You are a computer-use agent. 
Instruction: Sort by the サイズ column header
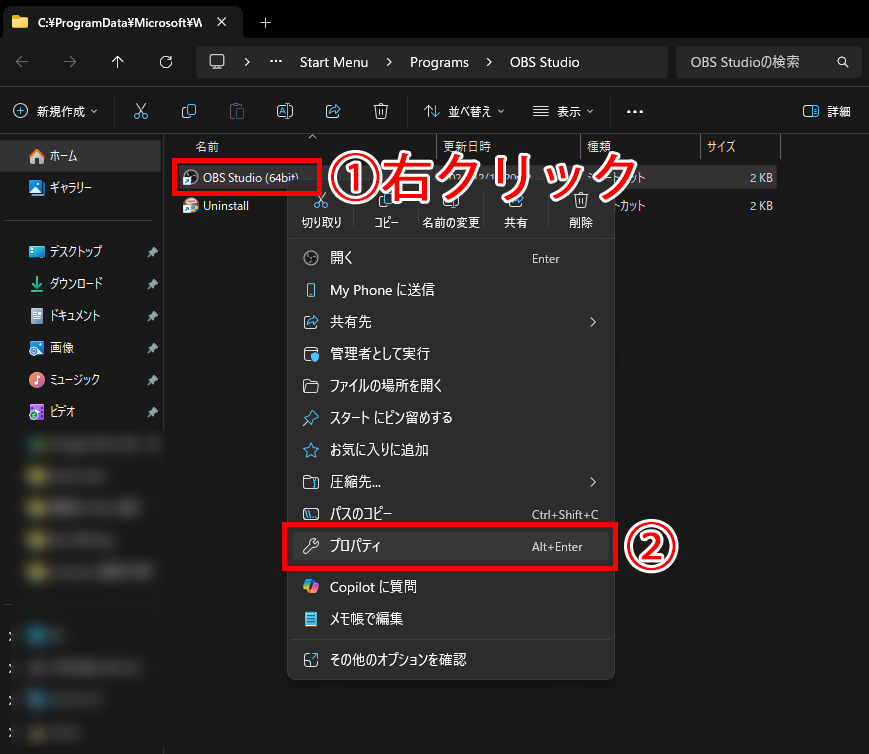722,146
